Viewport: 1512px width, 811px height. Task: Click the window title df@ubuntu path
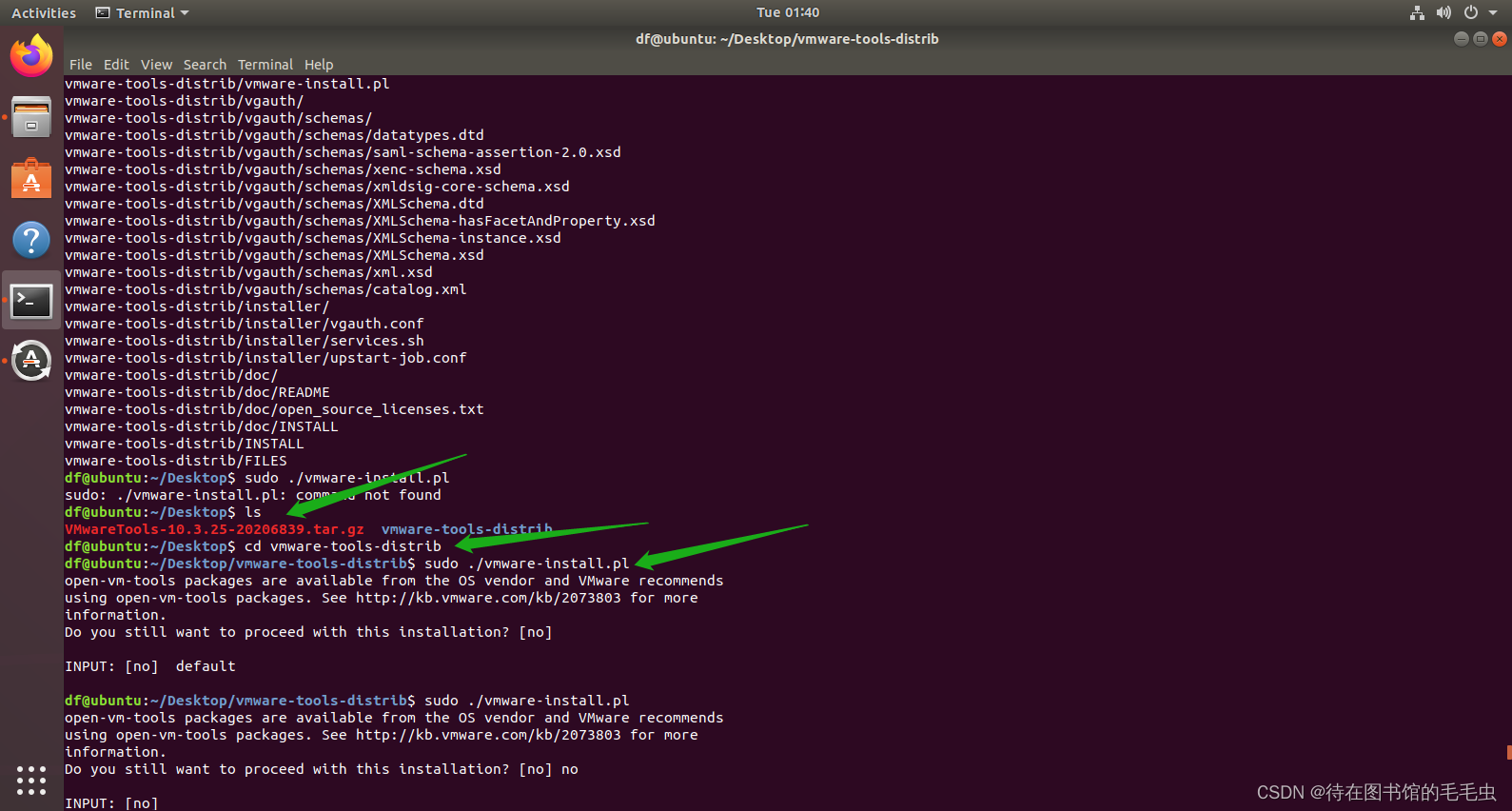[787, 39]
